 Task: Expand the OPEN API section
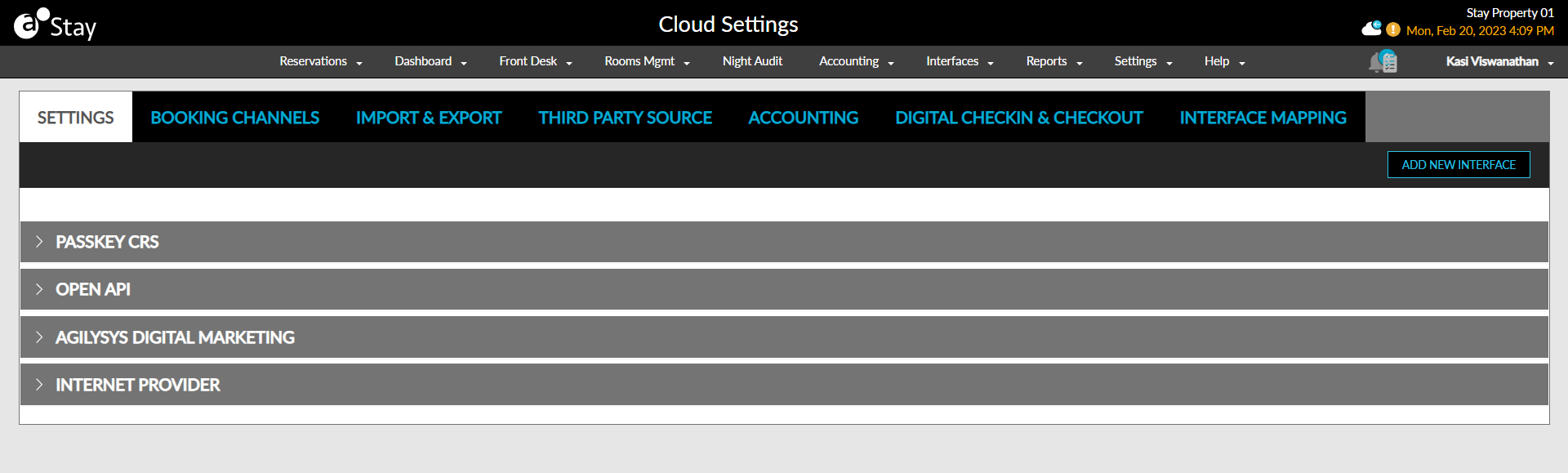[784, 289]
